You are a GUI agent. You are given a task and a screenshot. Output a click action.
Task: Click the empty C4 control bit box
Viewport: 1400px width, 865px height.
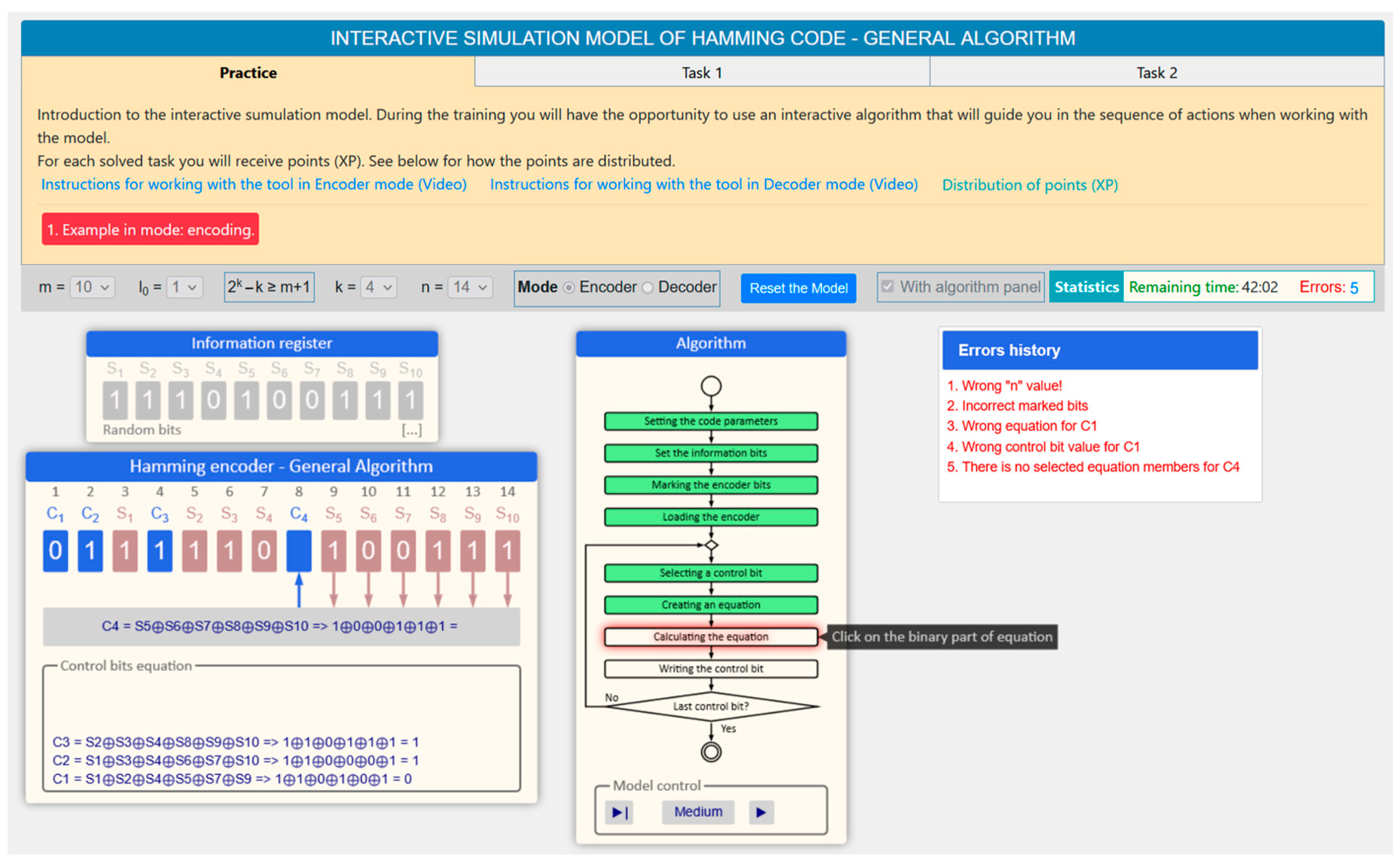[299, 551]
